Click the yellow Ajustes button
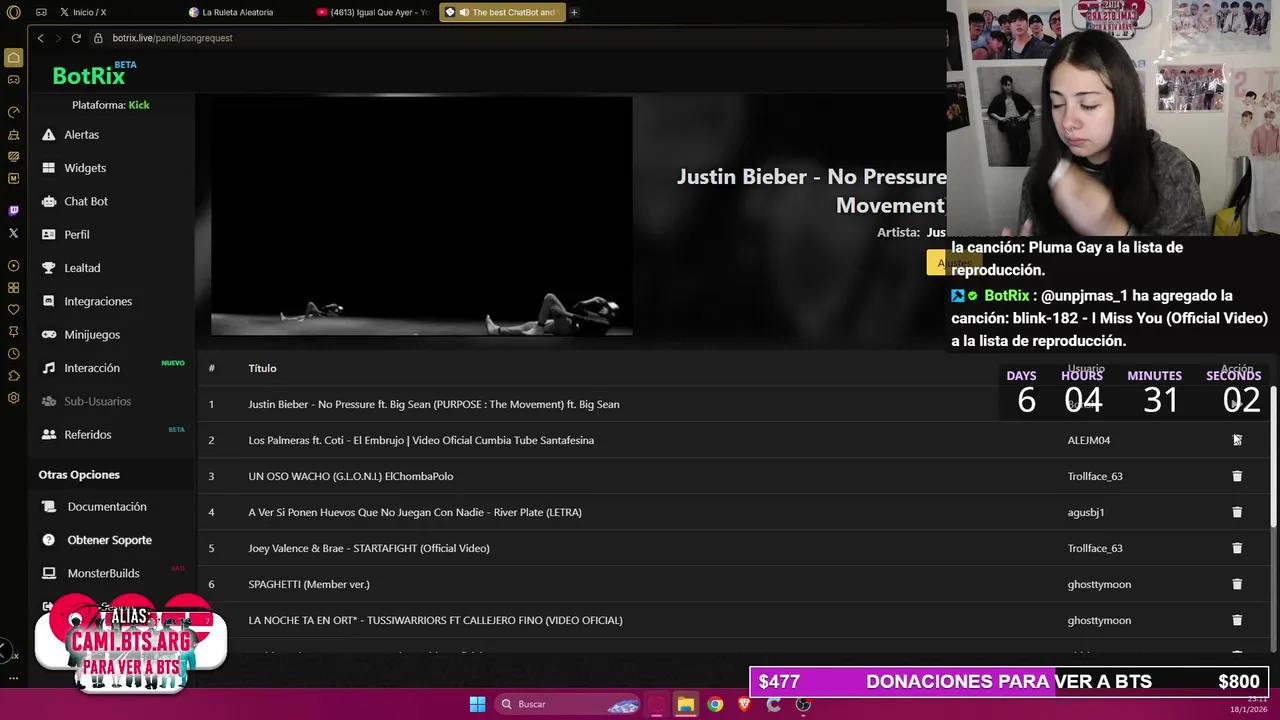The width and height of the screenshot is (1280, 720). pyautogui.click(x=954, y=263)
